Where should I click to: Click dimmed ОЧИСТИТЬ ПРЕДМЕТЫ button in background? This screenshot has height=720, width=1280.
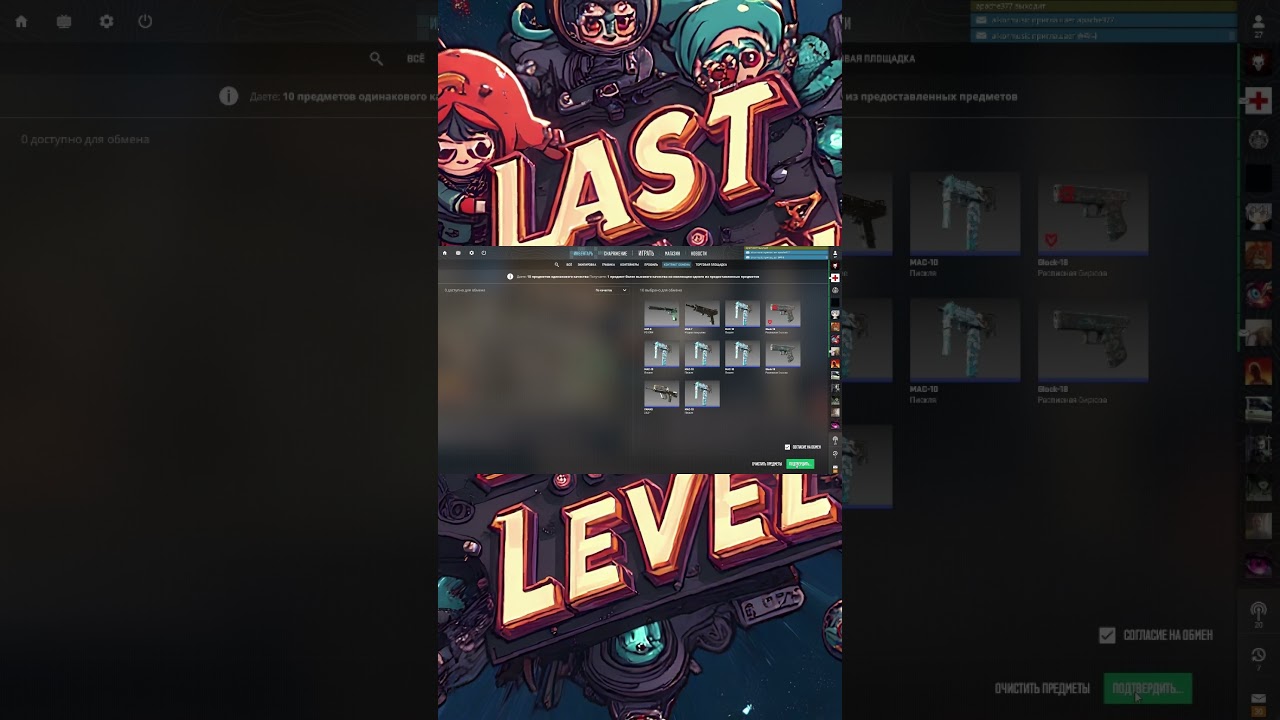pyautogui.click(x=1042, y=688)
